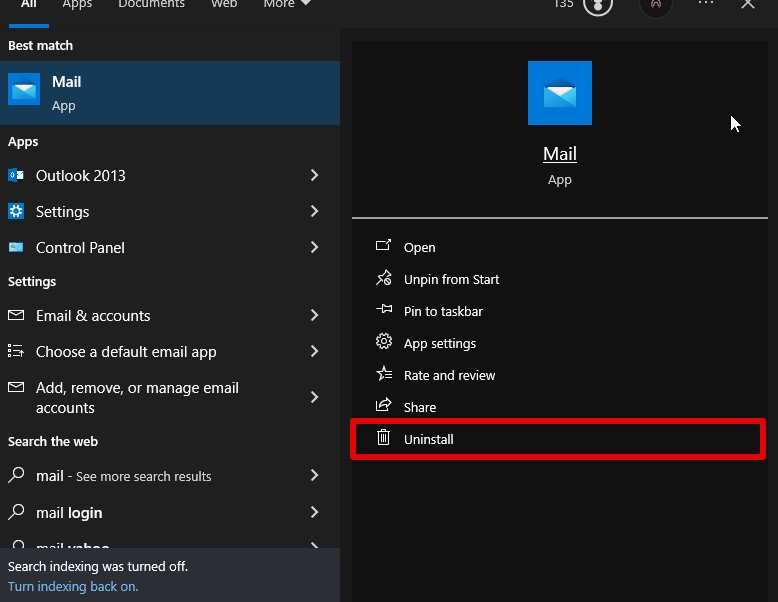Switch to the Web search tab

224,5
